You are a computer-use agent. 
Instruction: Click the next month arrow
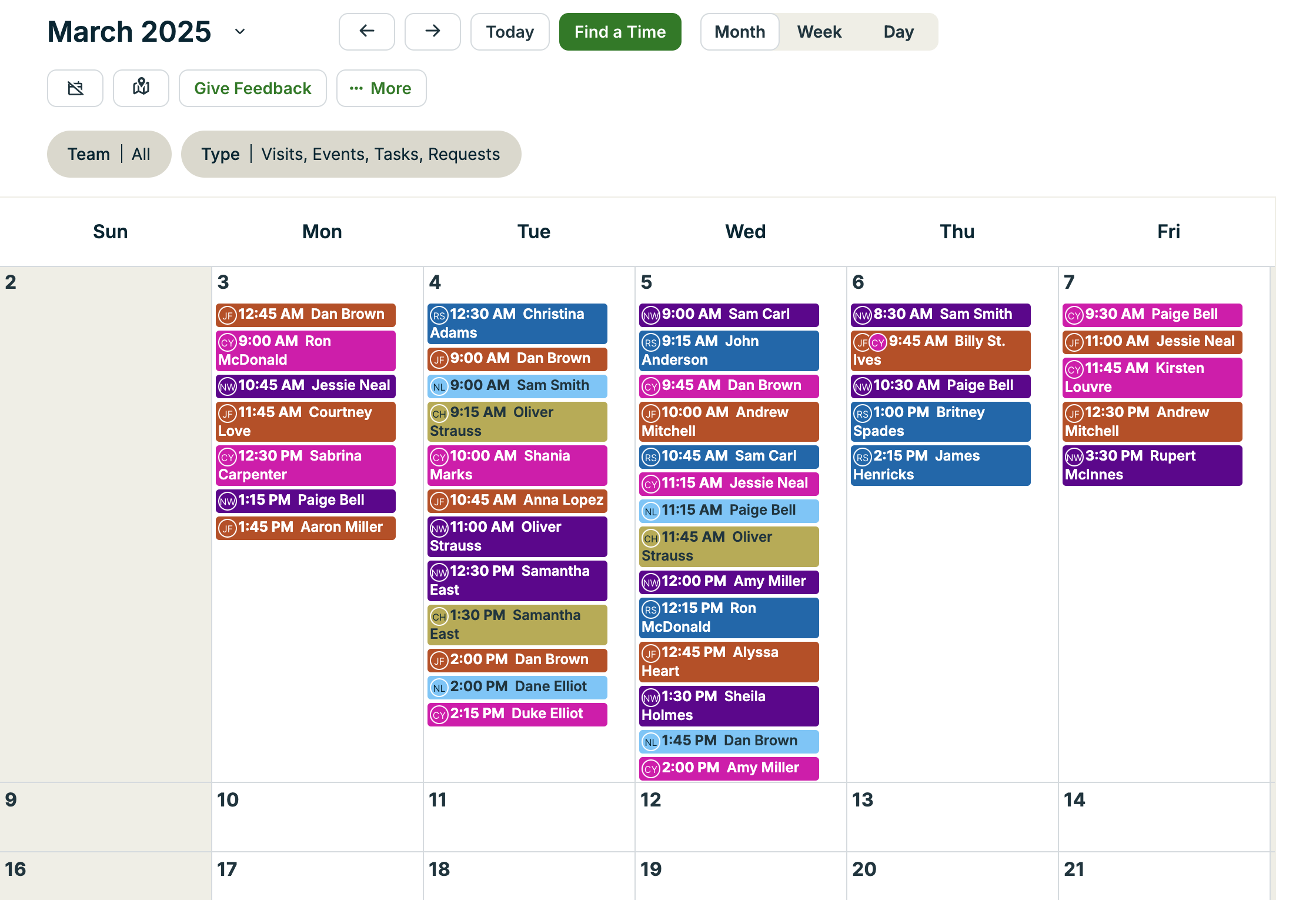pyautogui.click(x=432, y=32)
